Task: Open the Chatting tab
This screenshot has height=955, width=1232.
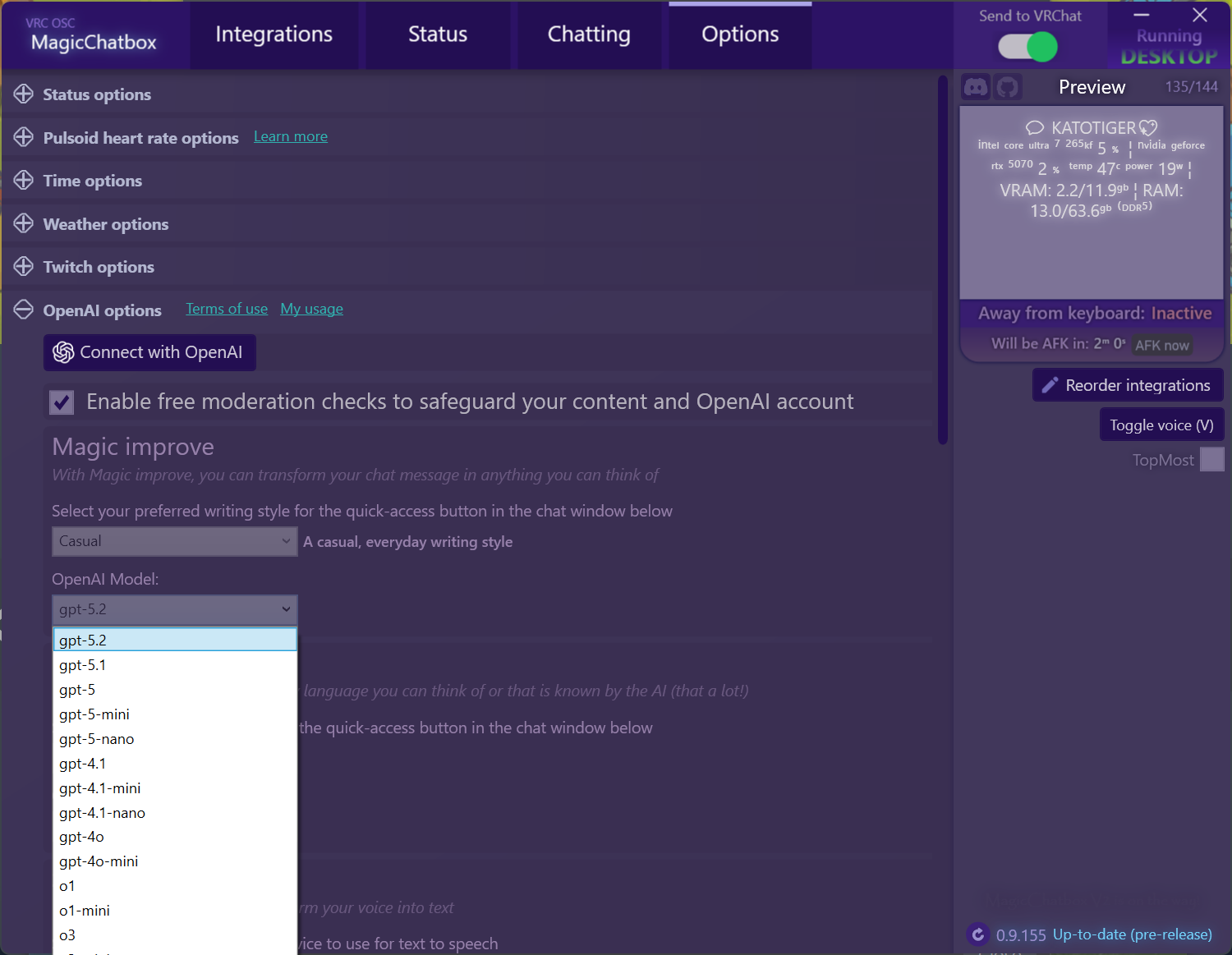Action: (589, 34)
